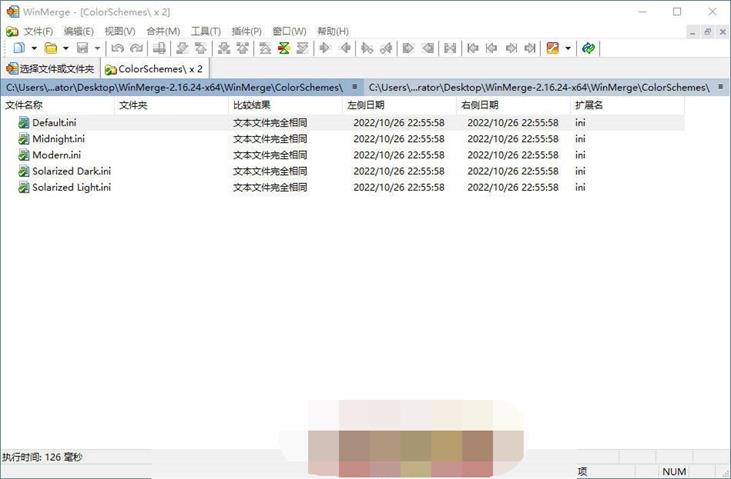Open the 文件(F) menu
This screenshot has height=479, width=731.
(38, 31)
